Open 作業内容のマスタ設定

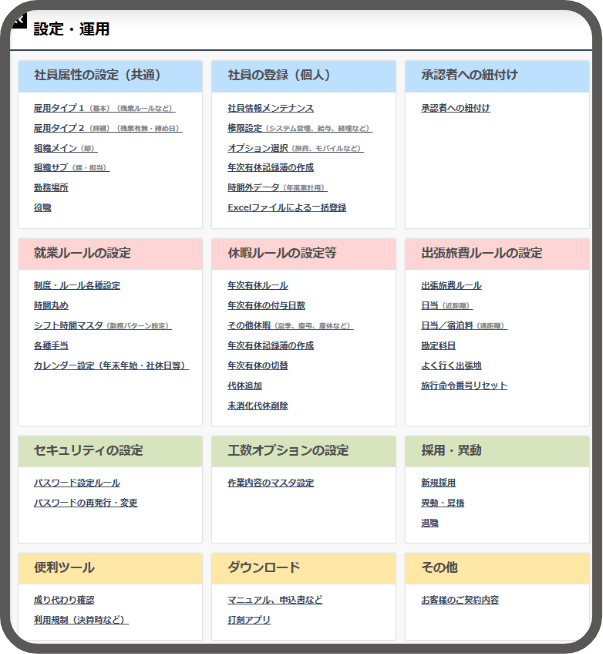[270, 483]
